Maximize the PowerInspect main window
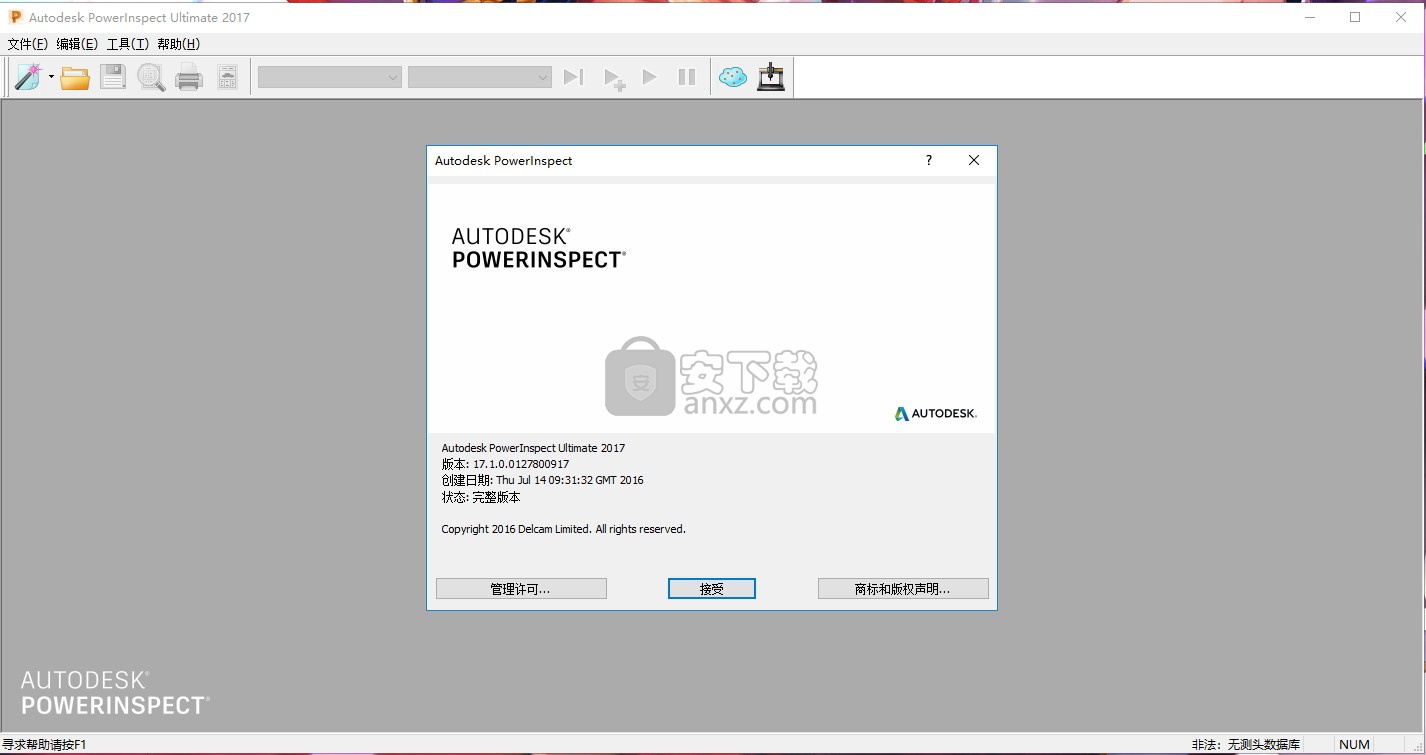This screenshot has width=1426, height=755. [1355, 17]
